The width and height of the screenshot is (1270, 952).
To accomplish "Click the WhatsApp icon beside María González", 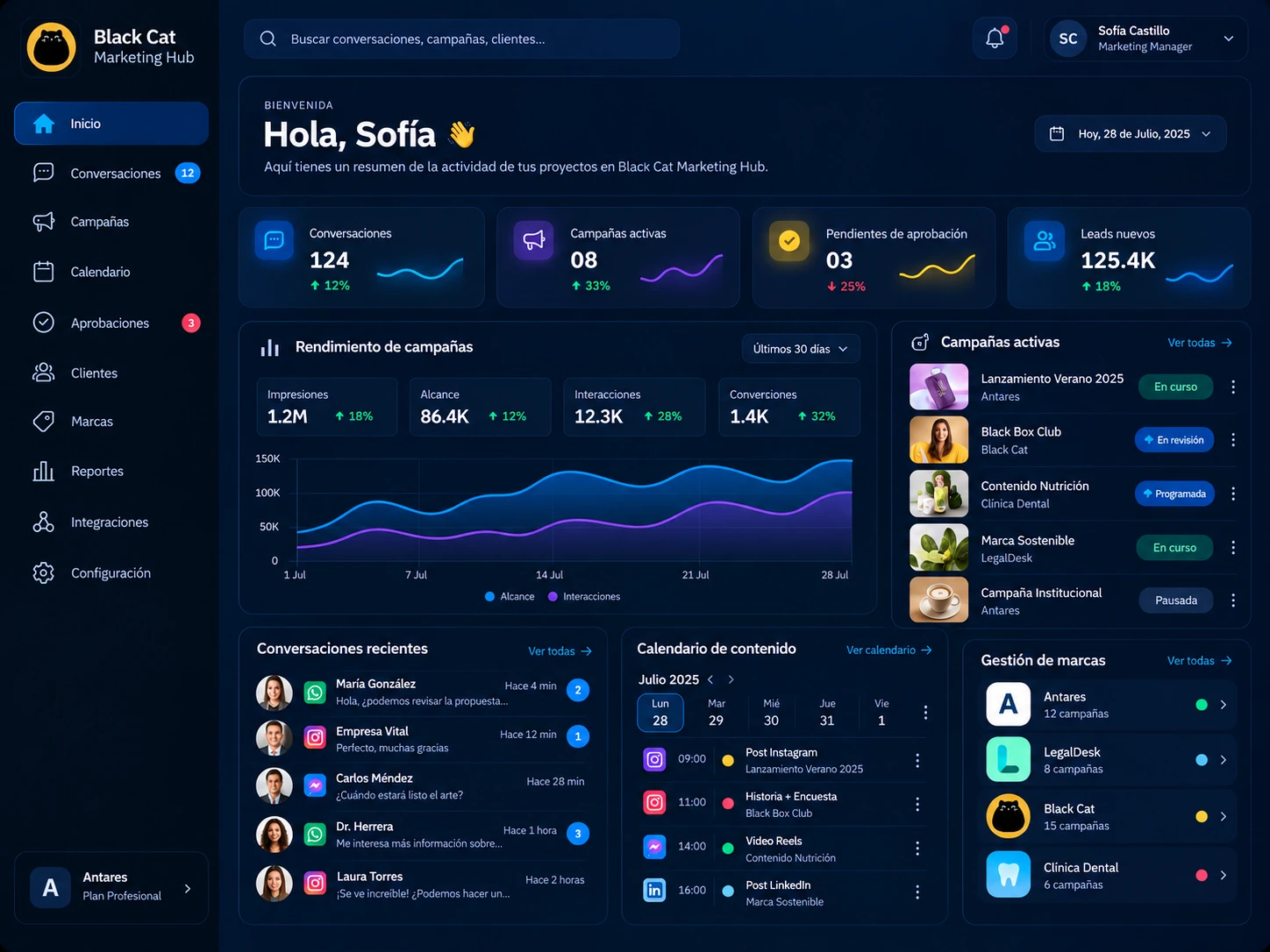I will [x=315, y=693].
